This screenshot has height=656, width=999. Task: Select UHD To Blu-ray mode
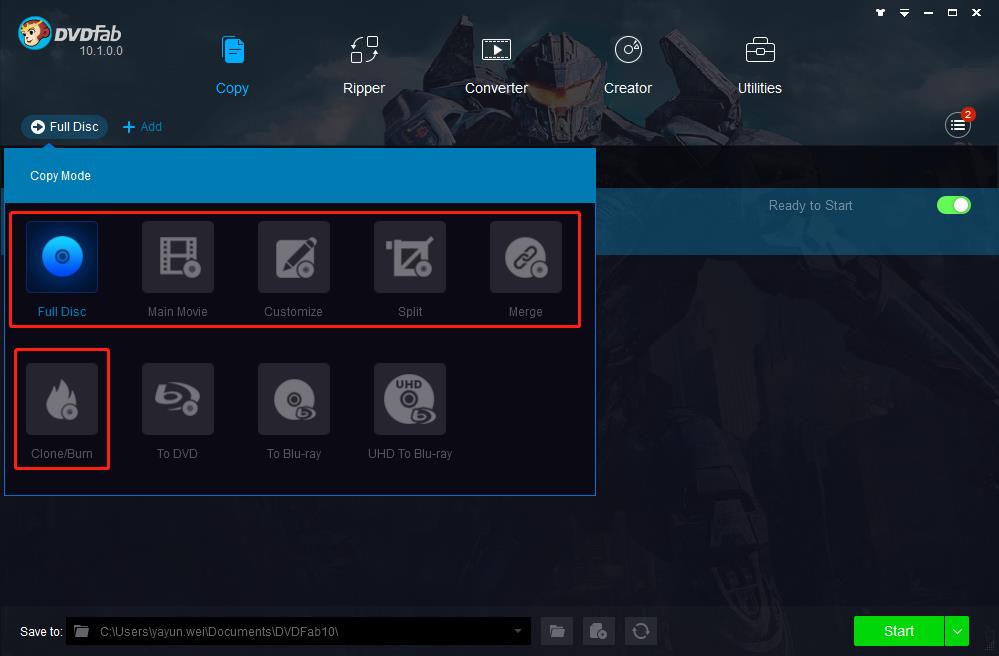pos(410,399)
